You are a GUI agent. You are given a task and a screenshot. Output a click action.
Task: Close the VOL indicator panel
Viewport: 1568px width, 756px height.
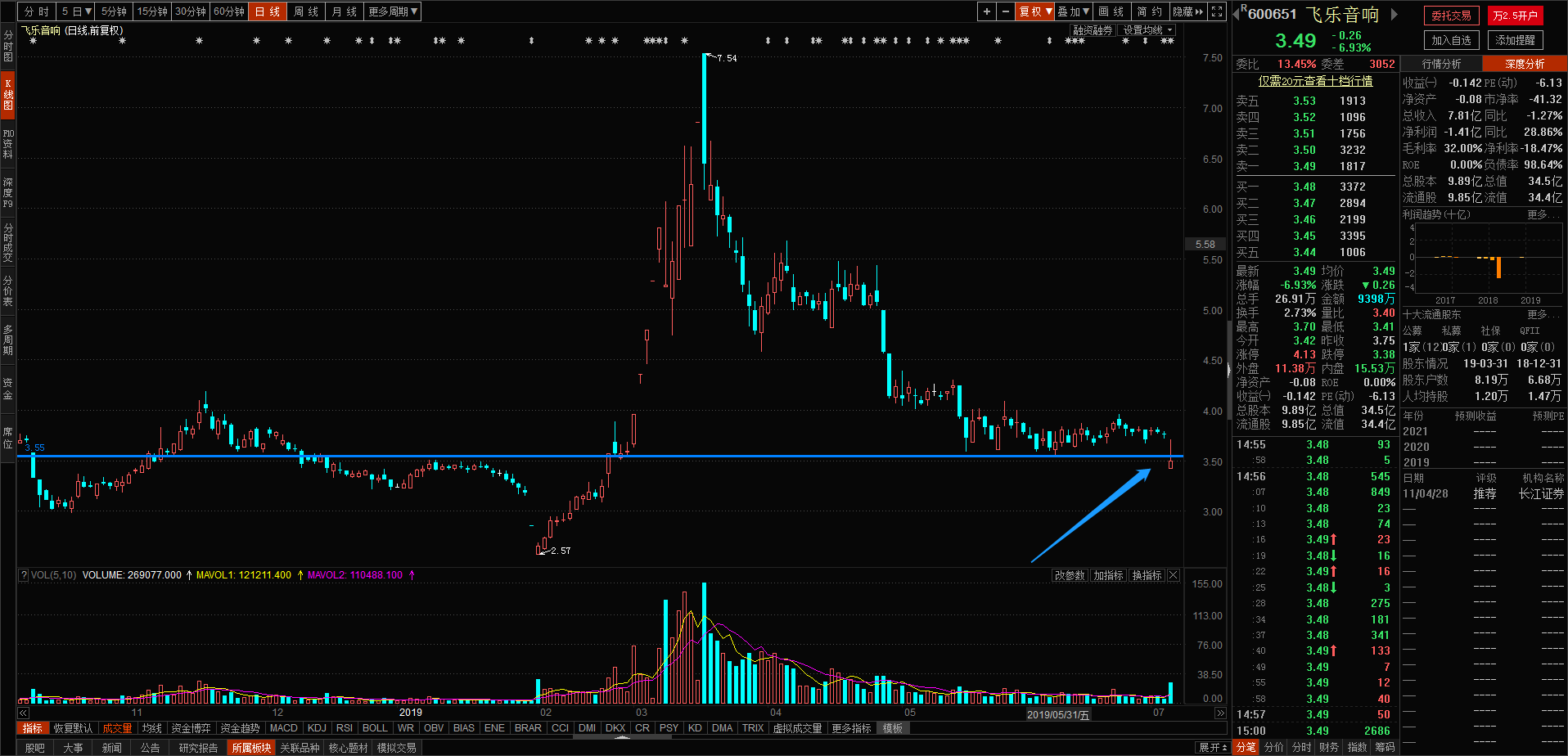[1174, 575]
